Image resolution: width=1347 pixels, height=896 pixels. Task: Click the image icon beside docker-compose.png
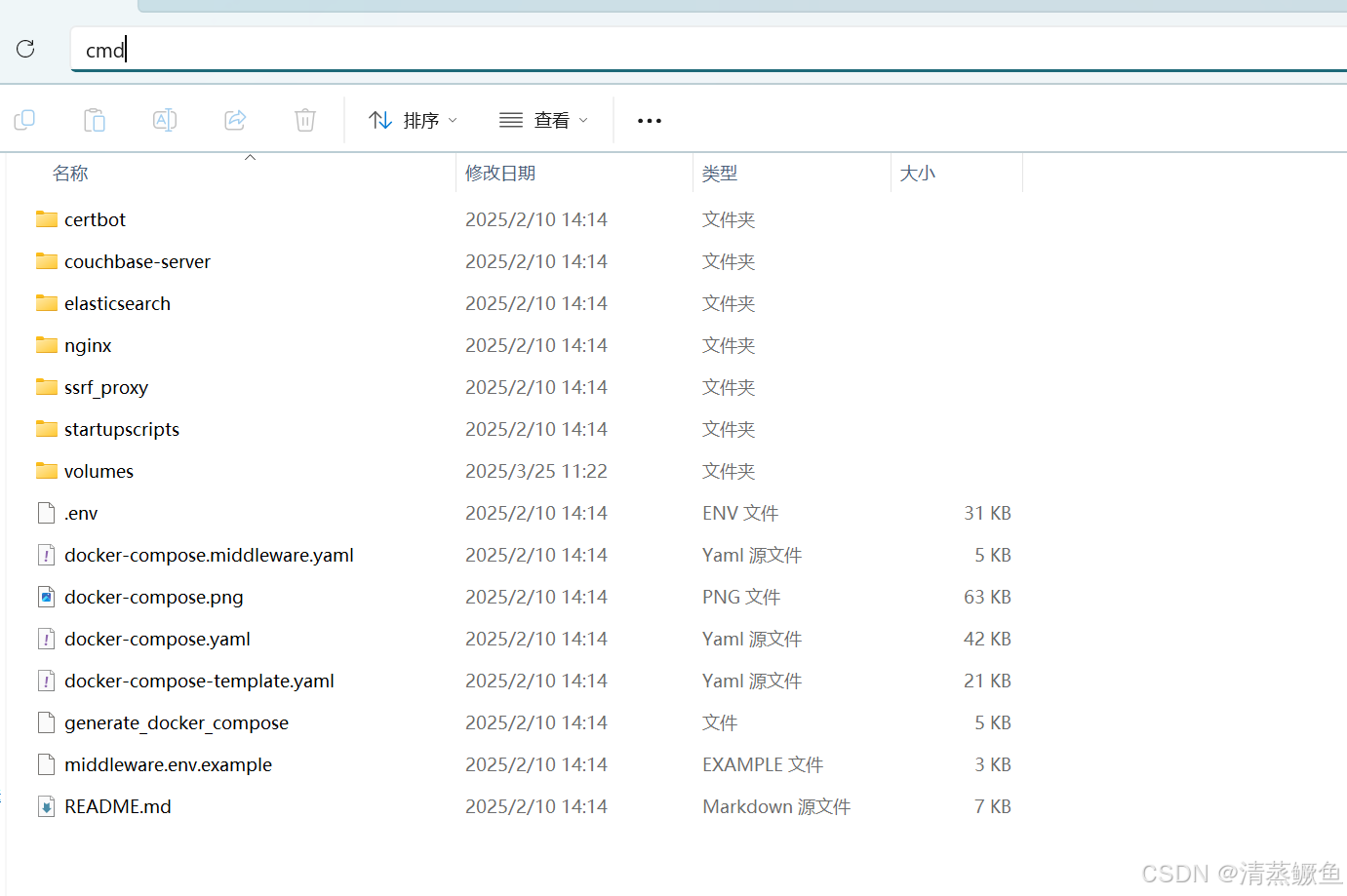(46, 597)
